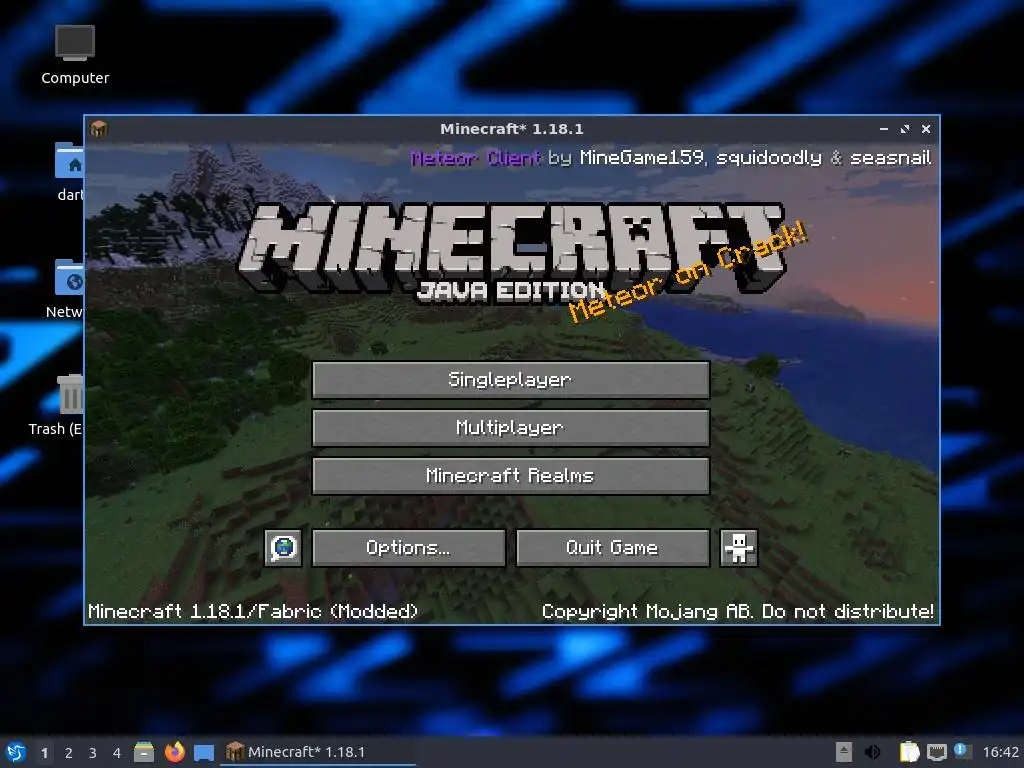1024x768 pixels.
Task: Open the Computer desktop icon
Action: click(75, 55)
